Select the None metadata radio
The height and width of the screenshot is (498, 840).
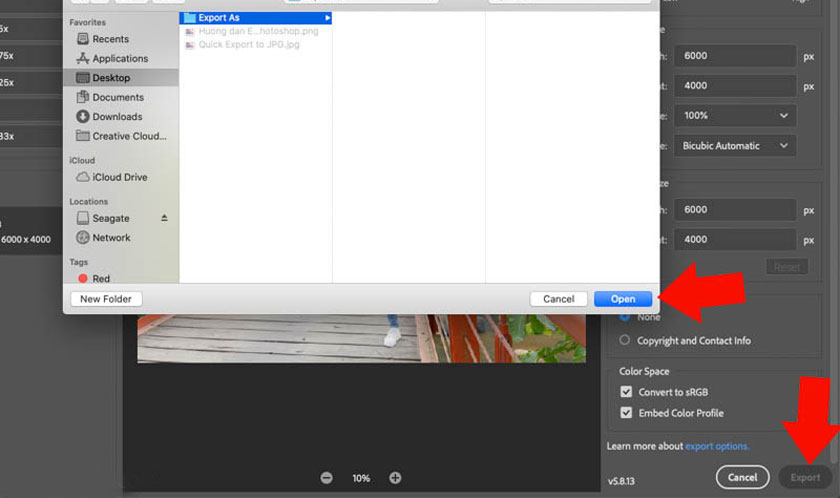625,316
